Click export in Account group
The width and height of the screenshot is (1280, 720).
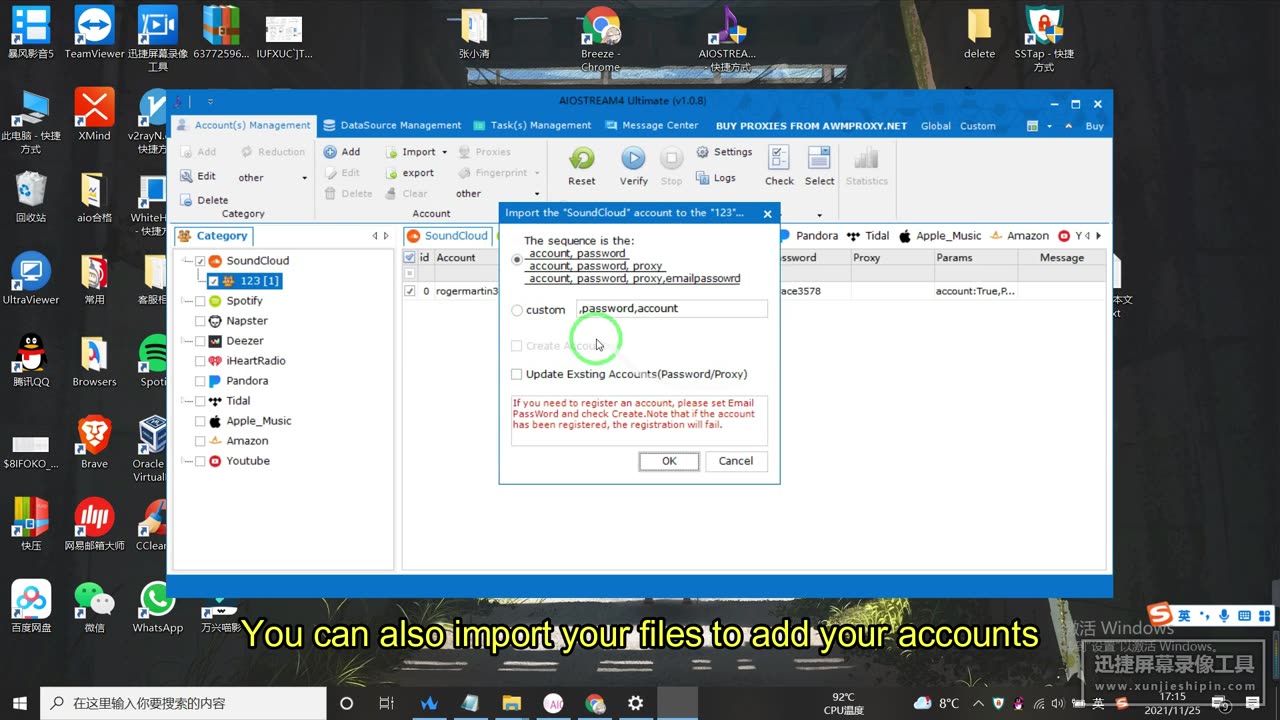(410, 173)
